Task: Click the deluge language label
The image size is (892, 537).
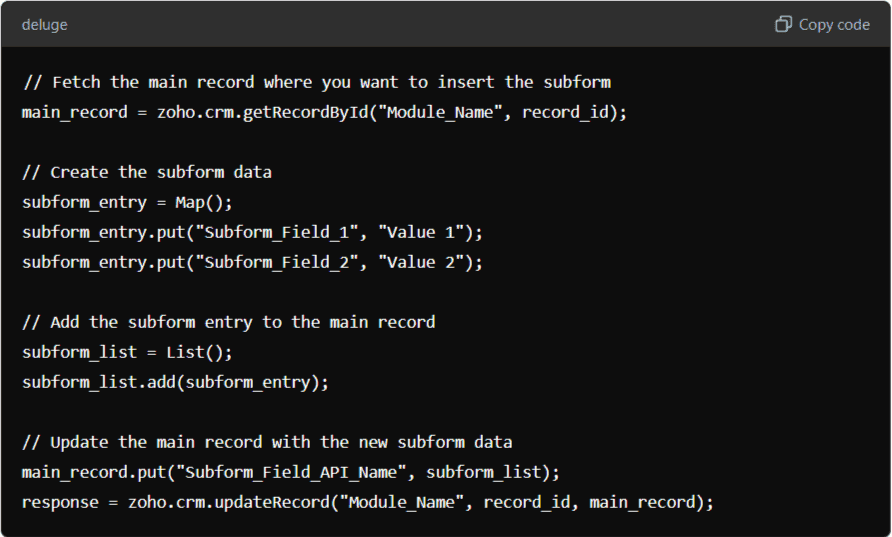Action: 44,25
